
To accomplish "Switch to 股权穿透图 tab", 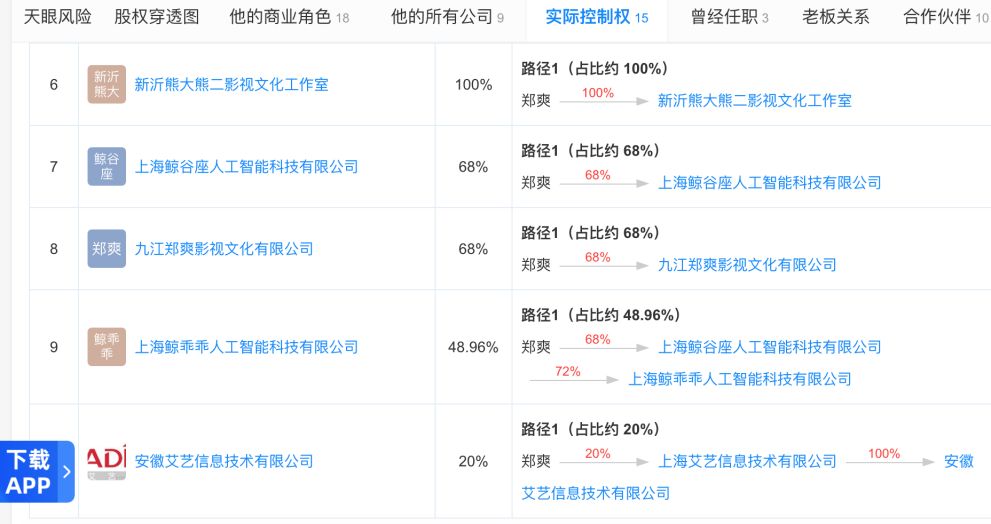I will tap(157, 17).
